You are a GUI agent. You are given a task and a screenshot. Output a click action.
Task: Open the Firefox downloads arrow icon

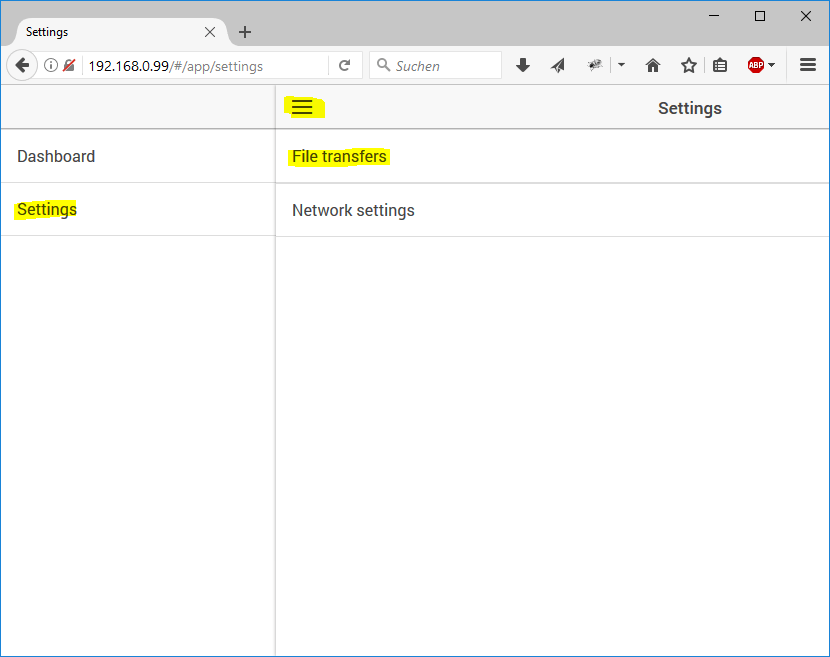click(x=522, y=66)
